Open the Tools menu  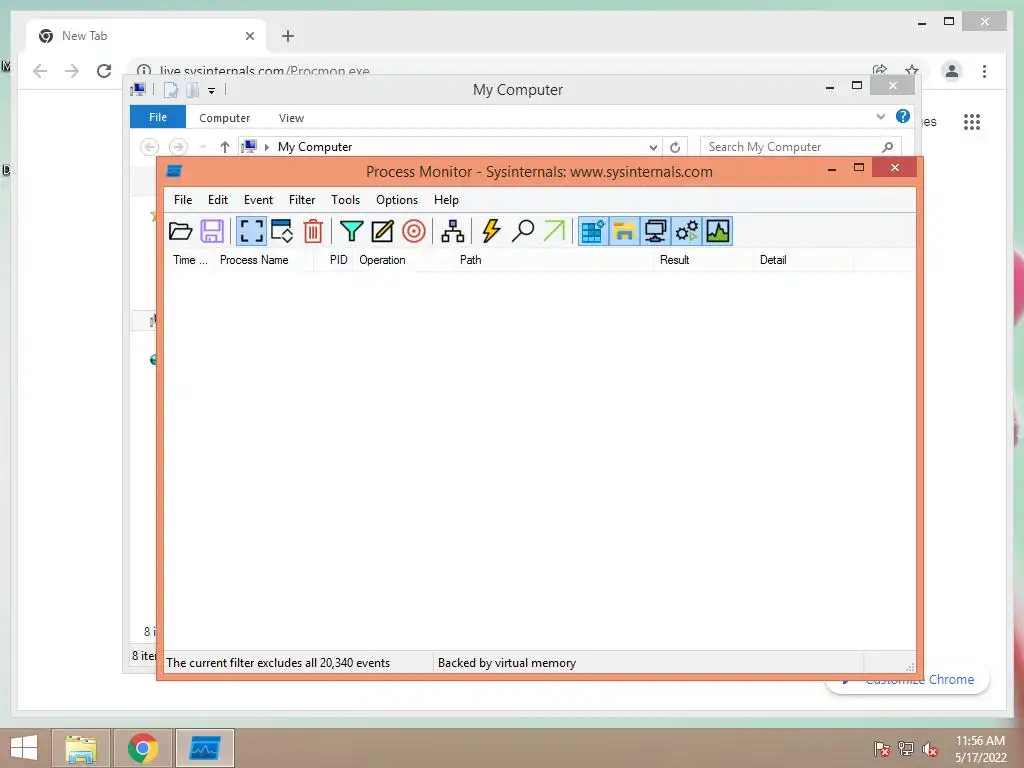(345, 200)
